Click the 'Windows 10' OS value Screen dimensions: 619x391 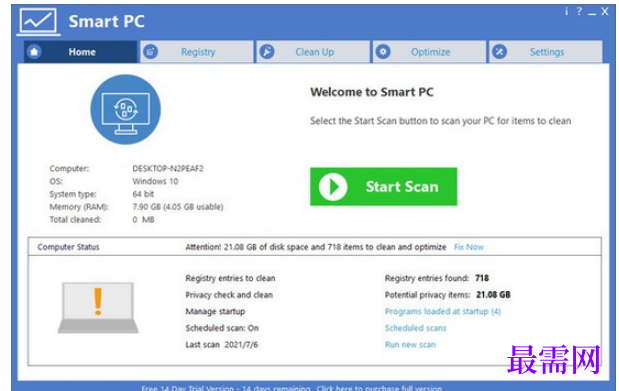155,181
